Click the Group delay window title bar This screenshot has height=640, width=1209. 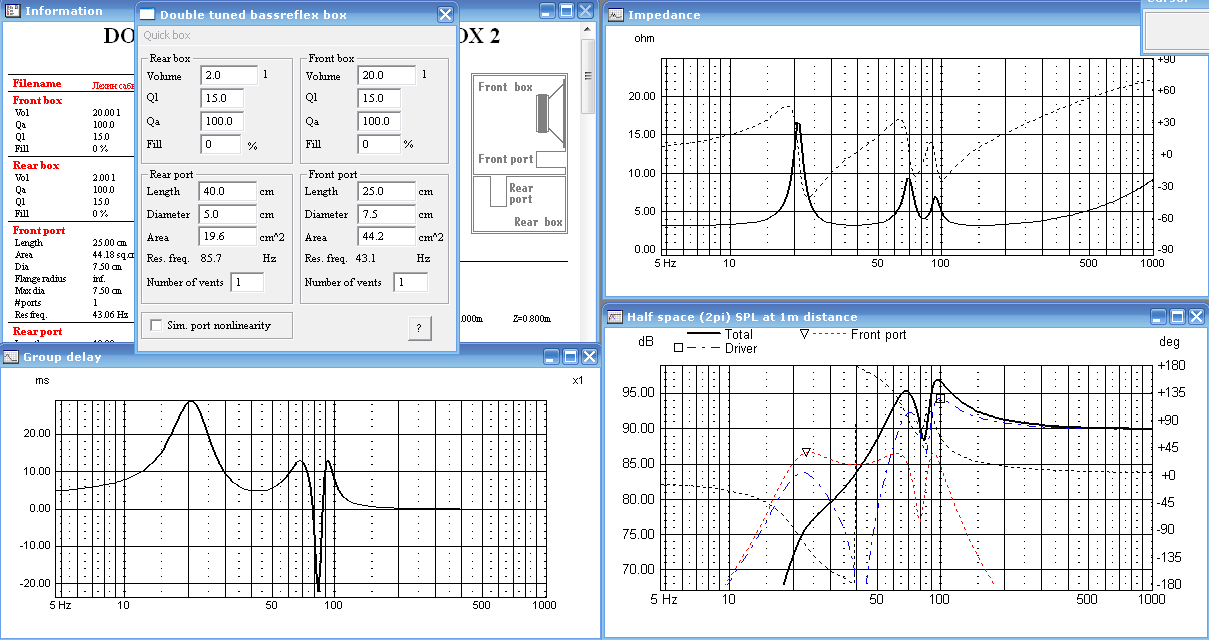tap(298, 356)
